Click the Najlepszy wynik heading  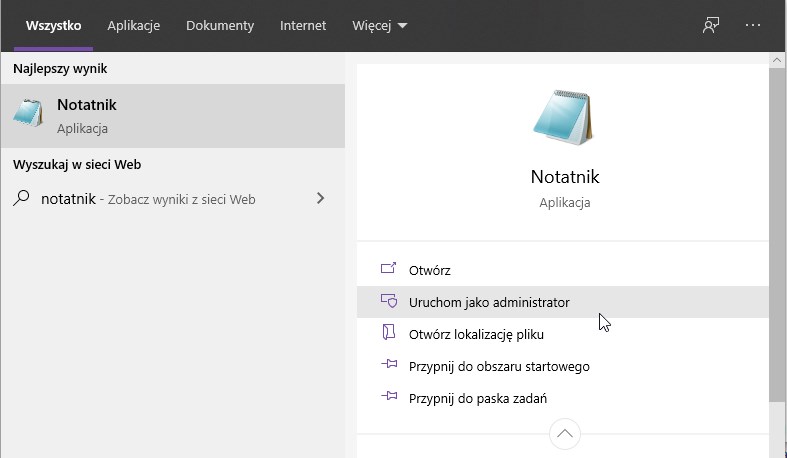60,69
